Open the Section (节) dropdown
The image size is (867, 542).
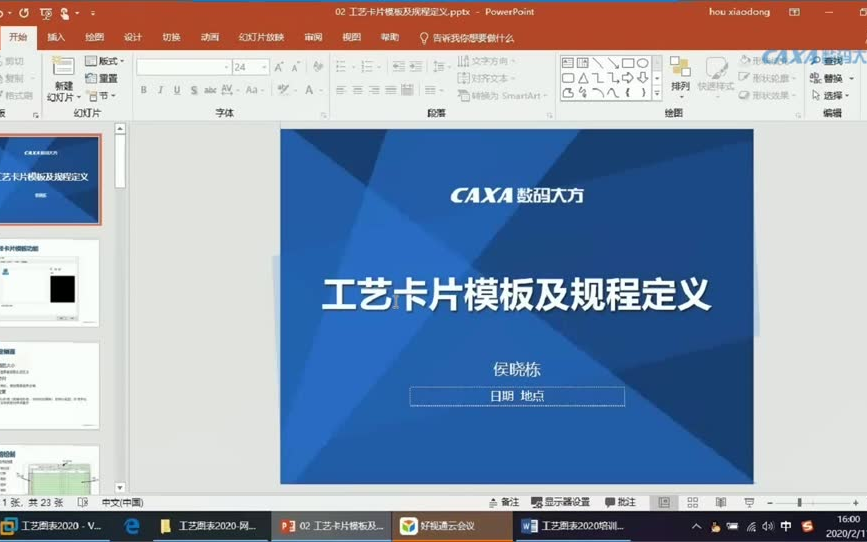pos(102,96)
